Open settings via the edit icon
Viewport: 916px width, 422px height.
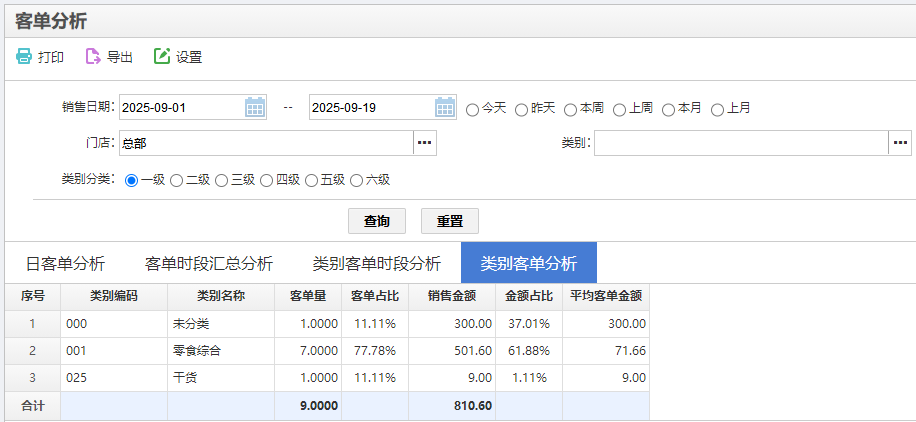click(x=162, y=57)
